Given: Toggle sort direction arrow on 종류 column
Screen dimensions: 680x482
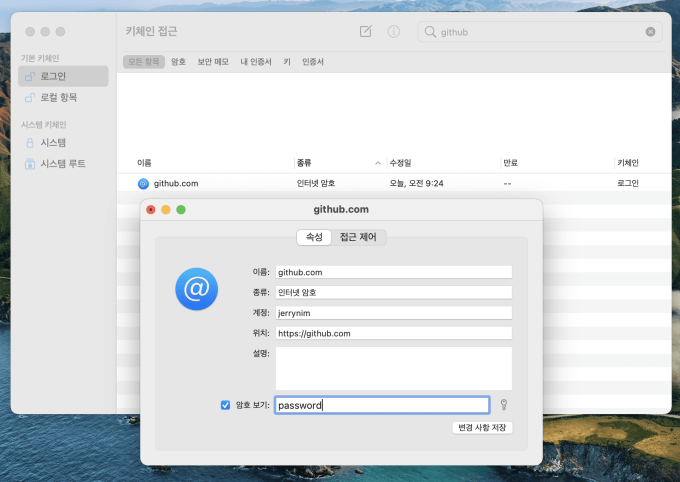Looking at the screenshot, I should (378, 163).
